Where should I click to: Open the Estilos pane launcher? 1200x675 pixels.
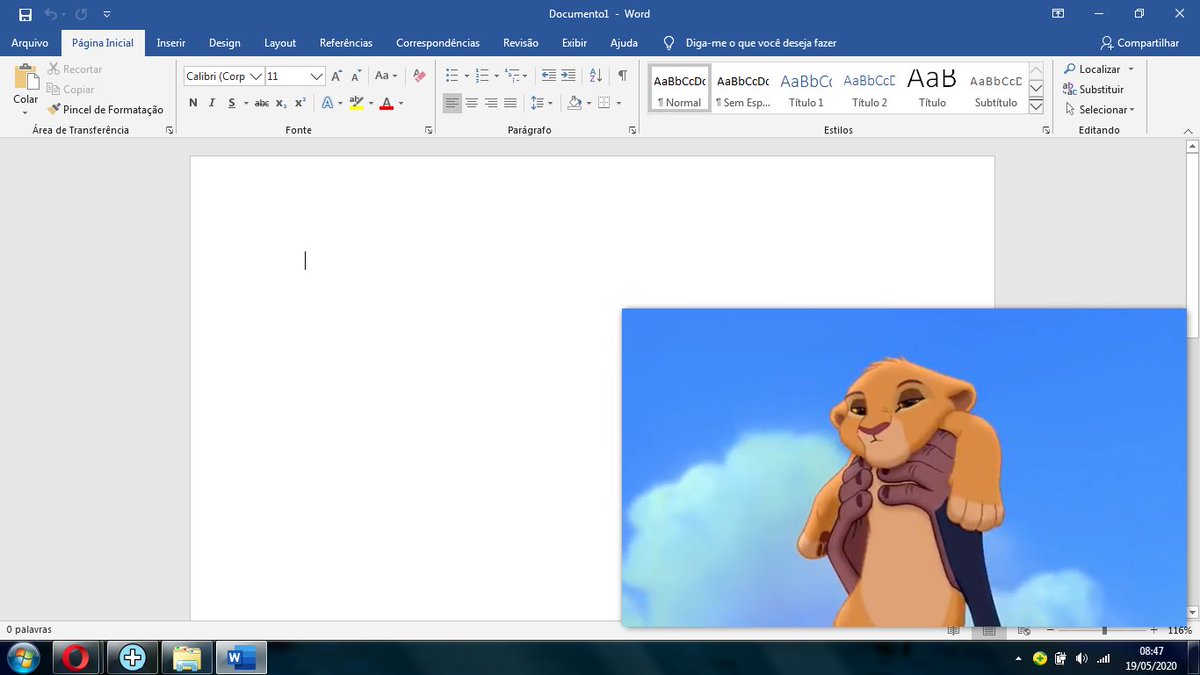point(1046,130)
